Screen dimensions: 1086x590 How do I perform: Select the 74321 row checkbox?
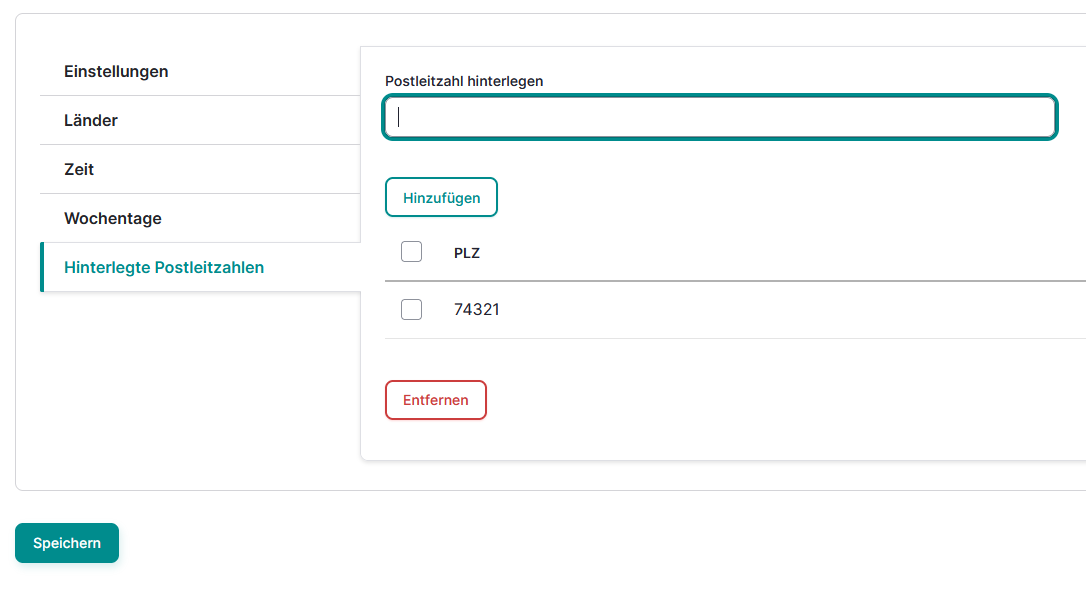pyautogui.click(x=411, y=310)
